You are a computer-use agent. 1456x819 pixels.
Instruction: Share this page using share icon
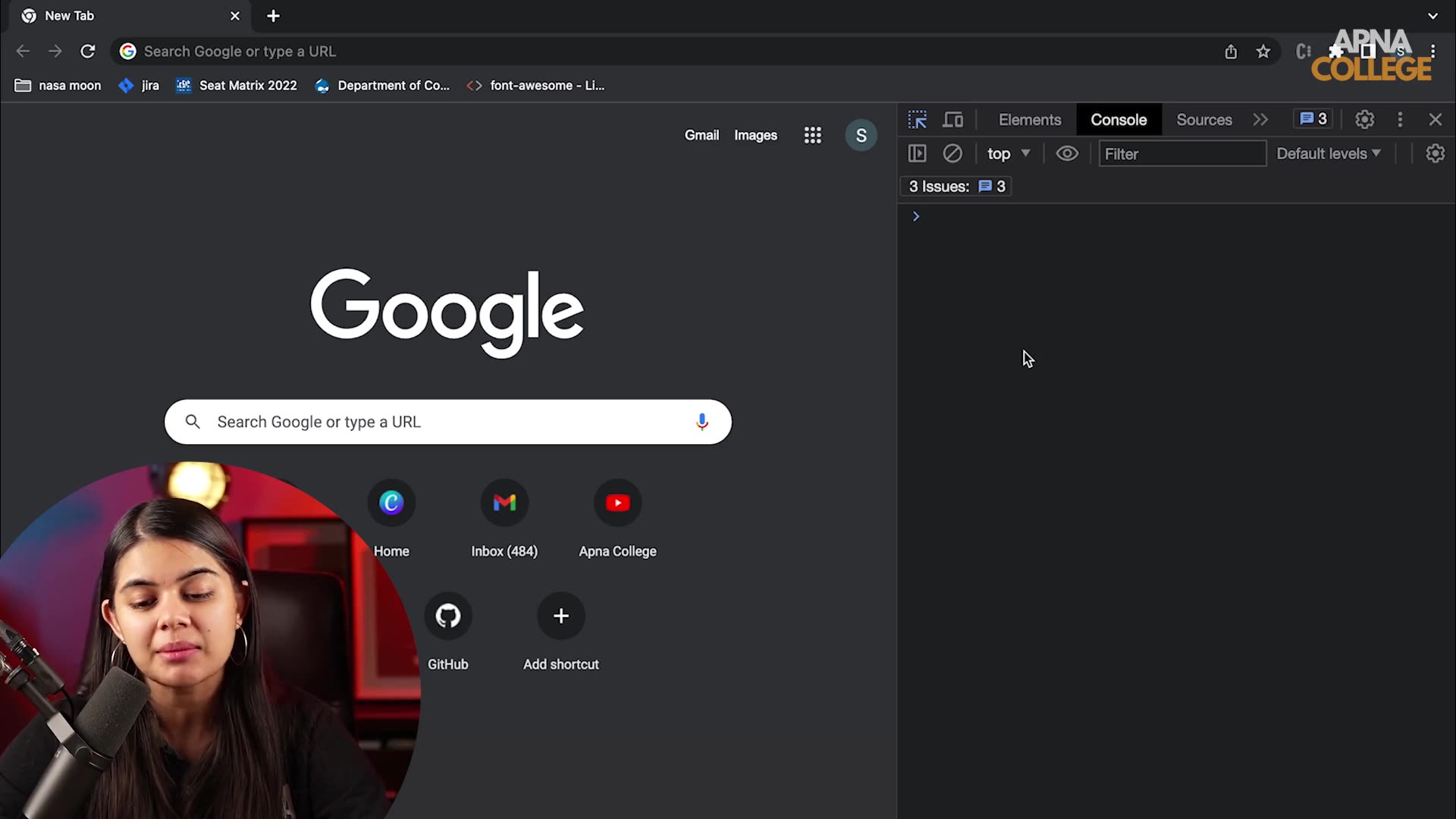tap(1230, 52)
